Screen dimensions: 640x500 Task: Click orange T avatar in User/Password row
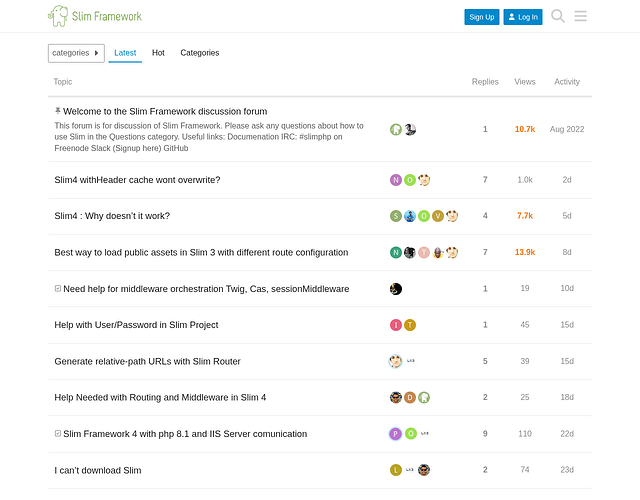[x=410, y=325]
